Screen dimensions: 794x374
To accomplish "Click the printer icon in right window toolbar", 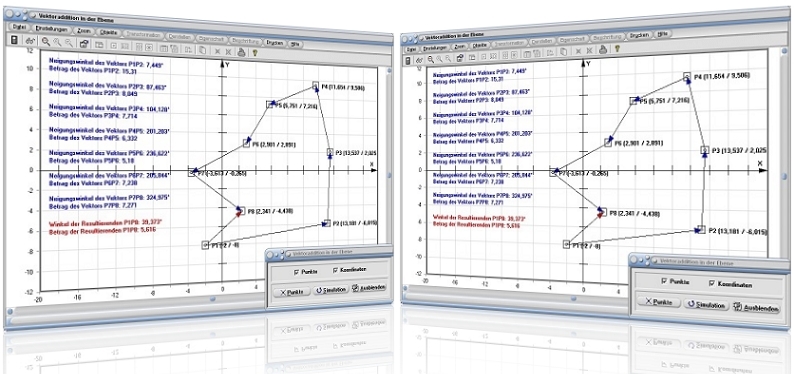I will click(603, 50).
